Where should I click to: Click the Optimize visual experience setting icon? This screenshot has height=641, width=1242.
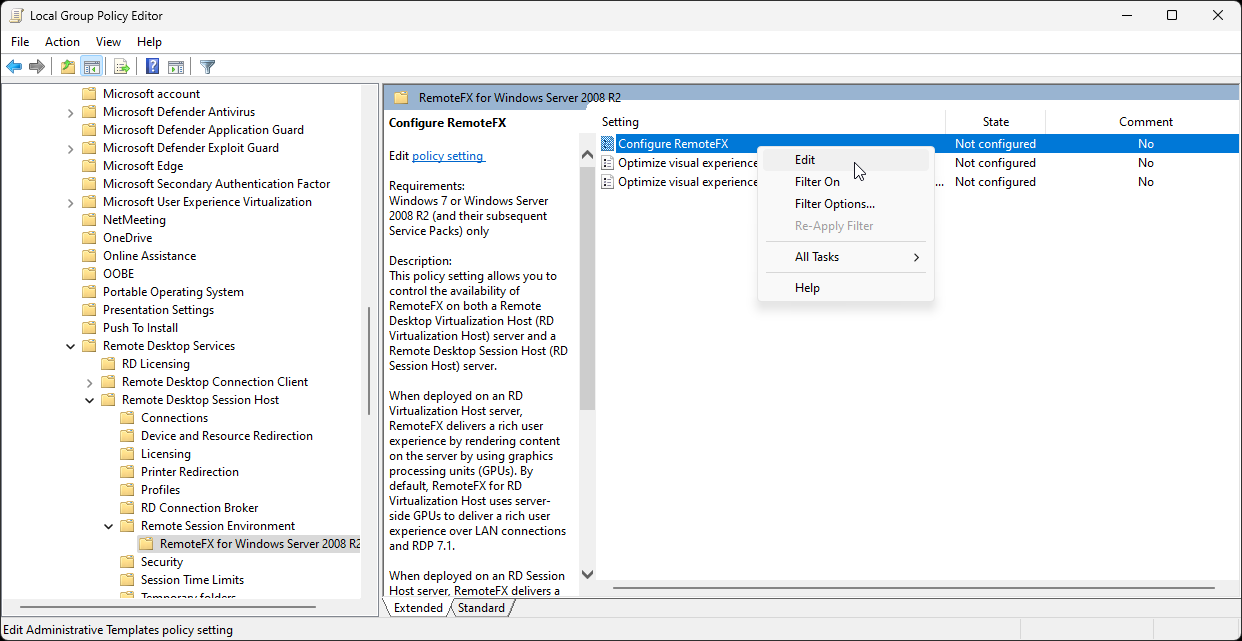point(607,162)
